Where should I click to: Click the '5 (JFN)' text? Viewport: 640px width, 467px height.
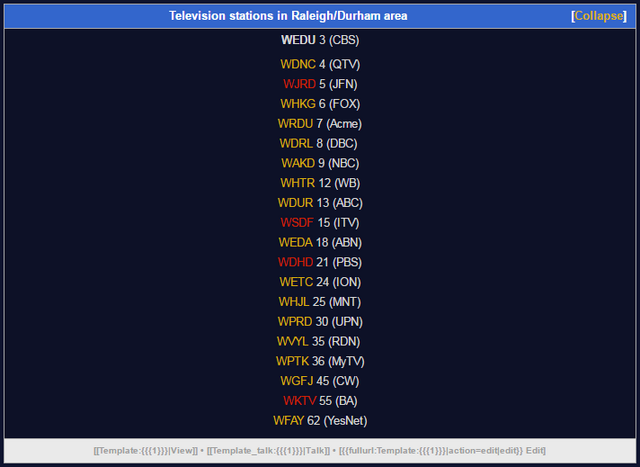tap(338, 84)
